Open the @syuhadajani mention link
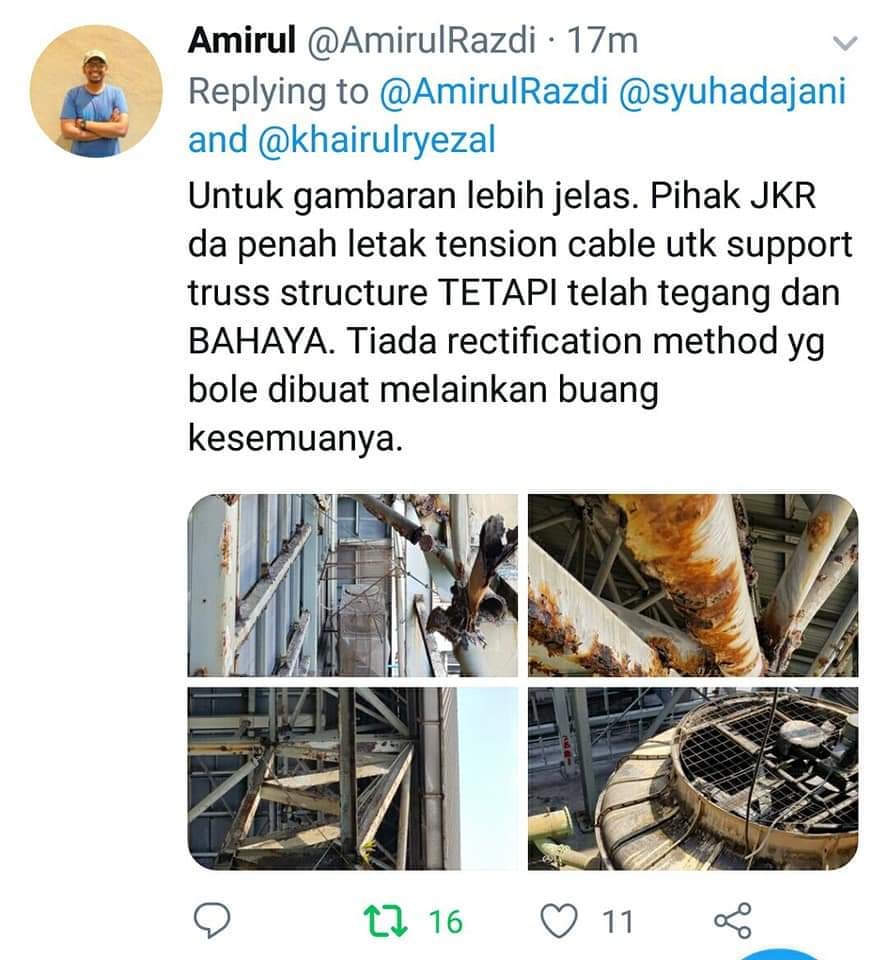This screenshot has width=888, height=960. (x=732, y=92)
